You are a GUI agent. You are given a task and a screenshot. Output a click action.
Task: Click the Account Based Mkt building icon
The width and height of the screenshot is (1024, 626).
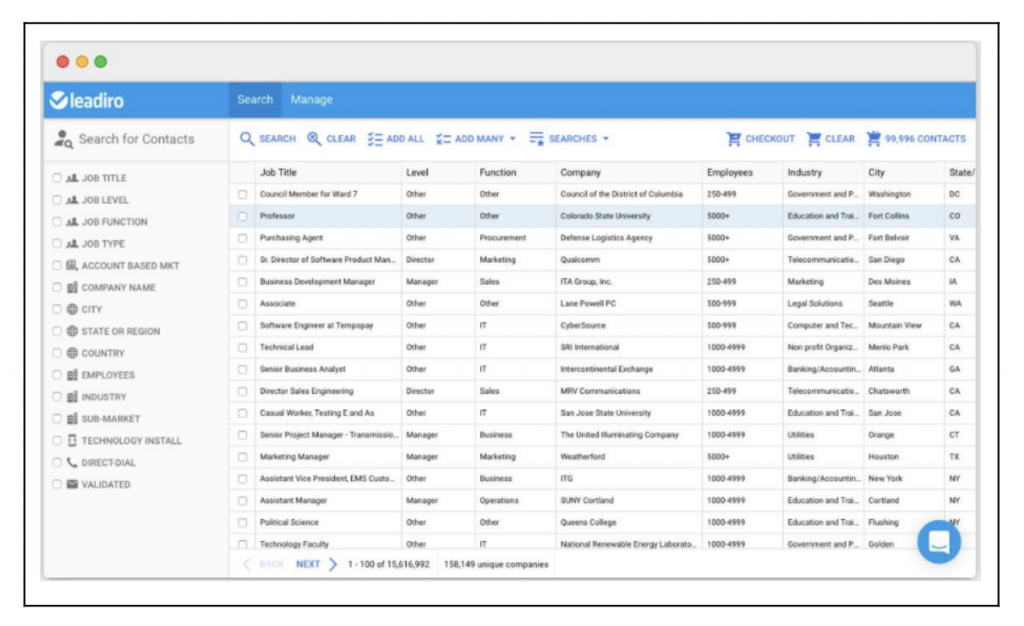pyautogui.click(x=72, y=265)
